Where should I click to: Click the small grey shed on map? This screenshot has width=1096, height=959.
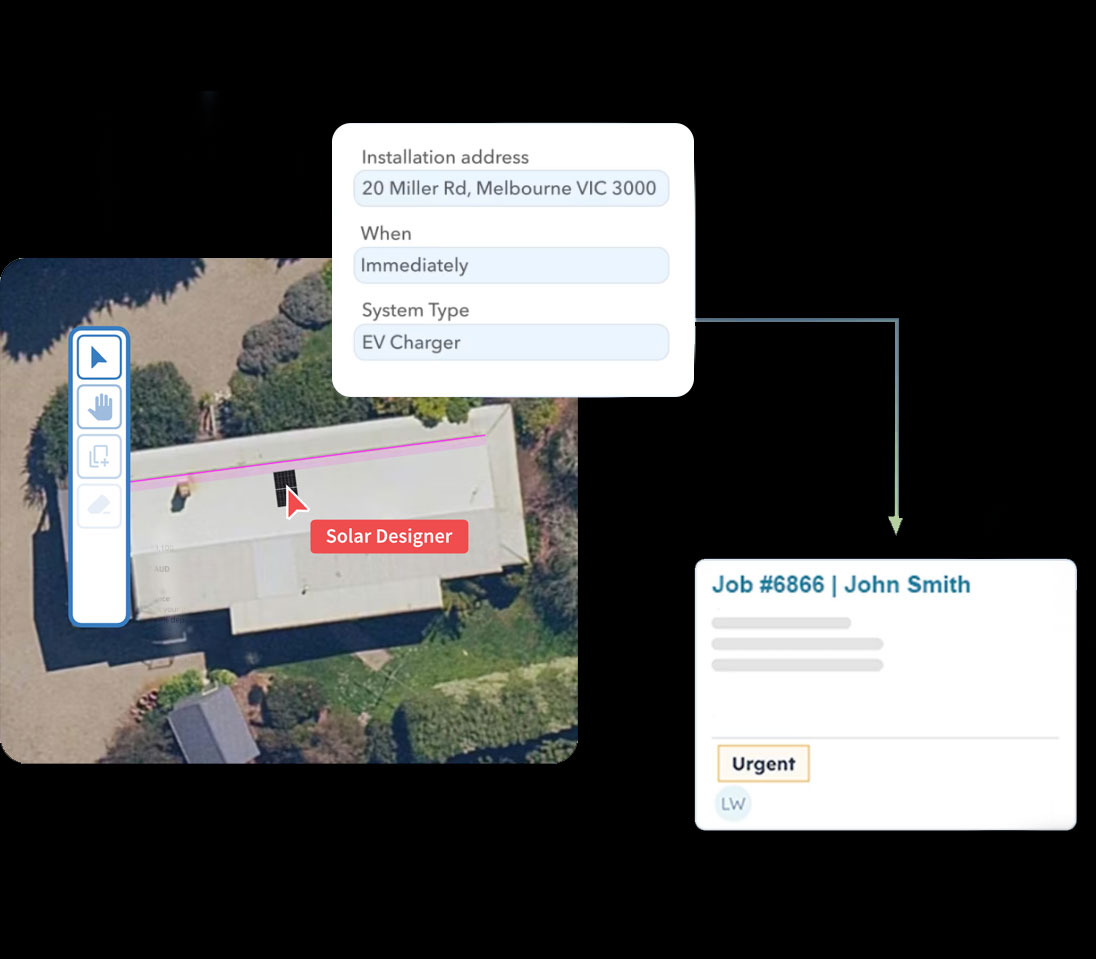[x=212, y=726]
